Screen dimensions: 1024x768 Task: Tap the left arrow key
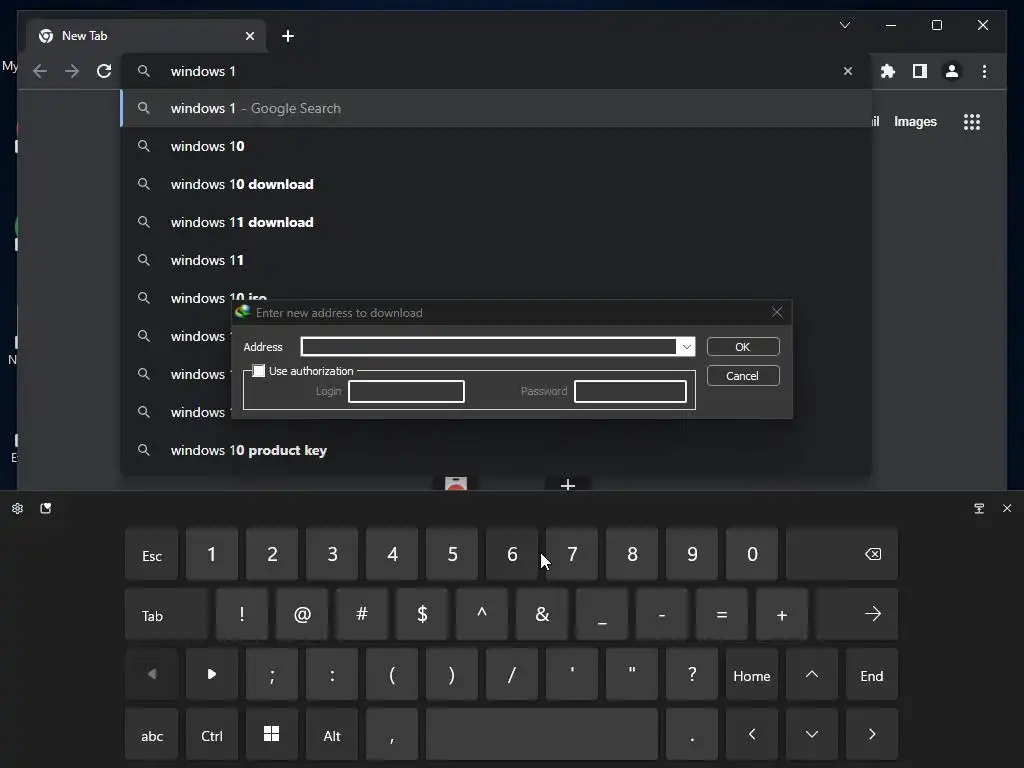point(752,735)
